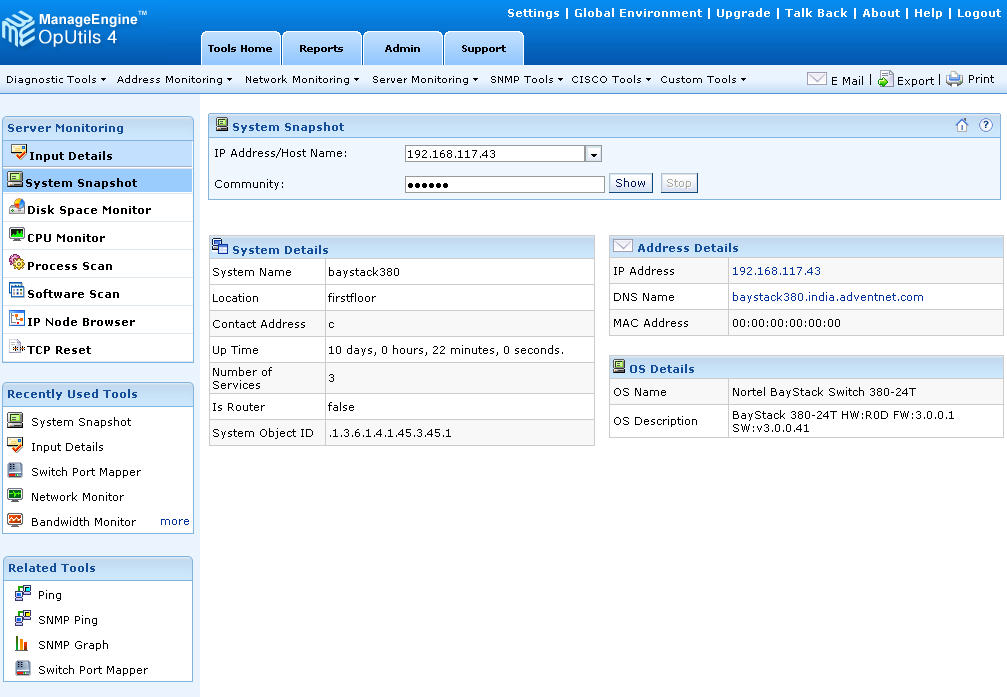Select Process Scan in the sidebar
Screen dimensions: 1007x697
point(70,266)
